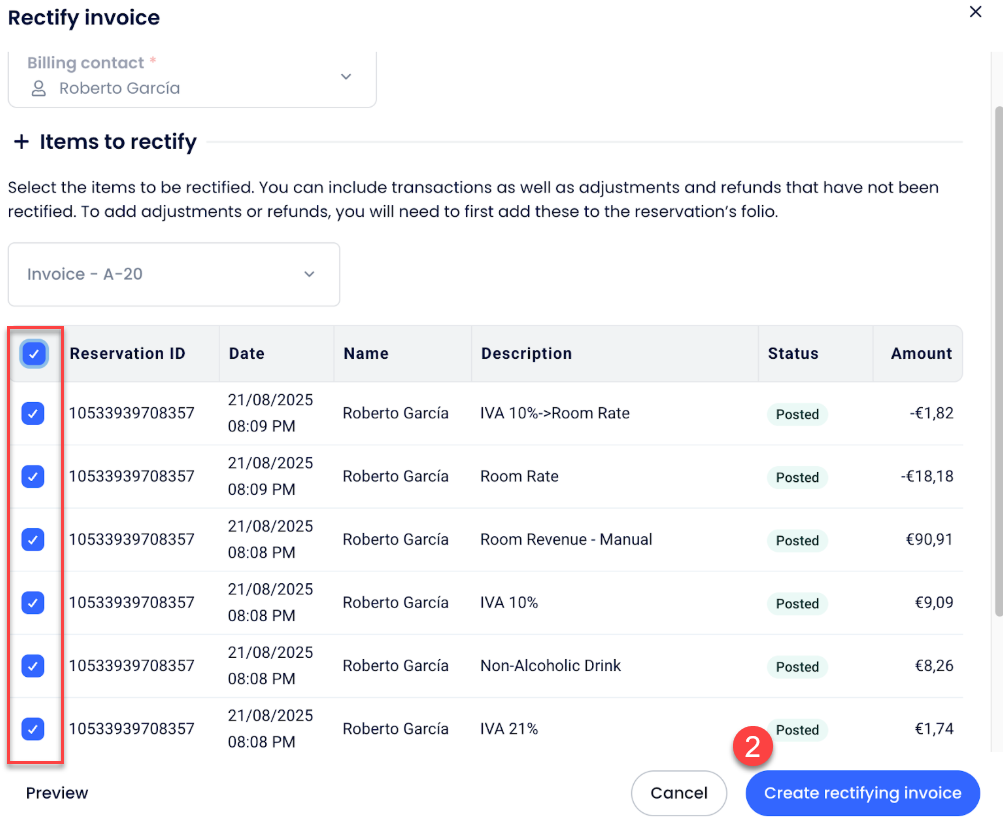Viewport: 1003px width, 825px height.
Task: Click the Create rectifying invoice button
Action: point(862,793)
